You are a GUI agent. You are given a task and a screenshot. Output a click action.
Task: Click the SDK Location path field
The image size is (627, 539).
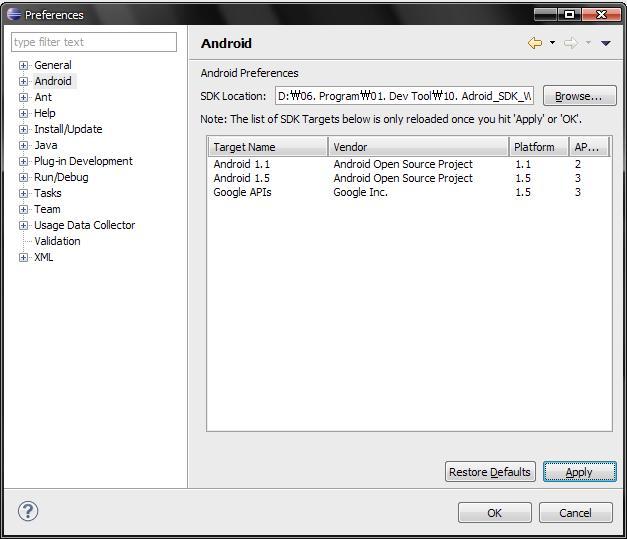404,96
